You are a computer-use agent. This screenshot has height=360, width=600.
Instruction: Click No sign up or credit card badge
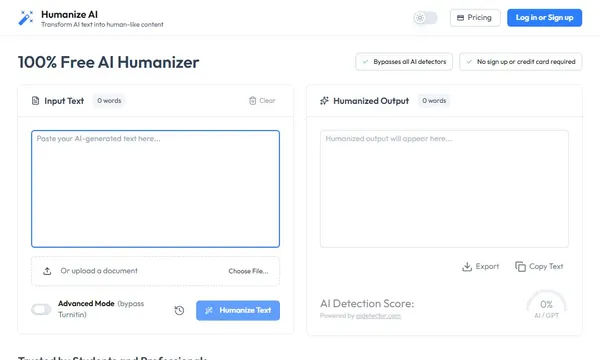pyautogui.click(x=521, y=62)
